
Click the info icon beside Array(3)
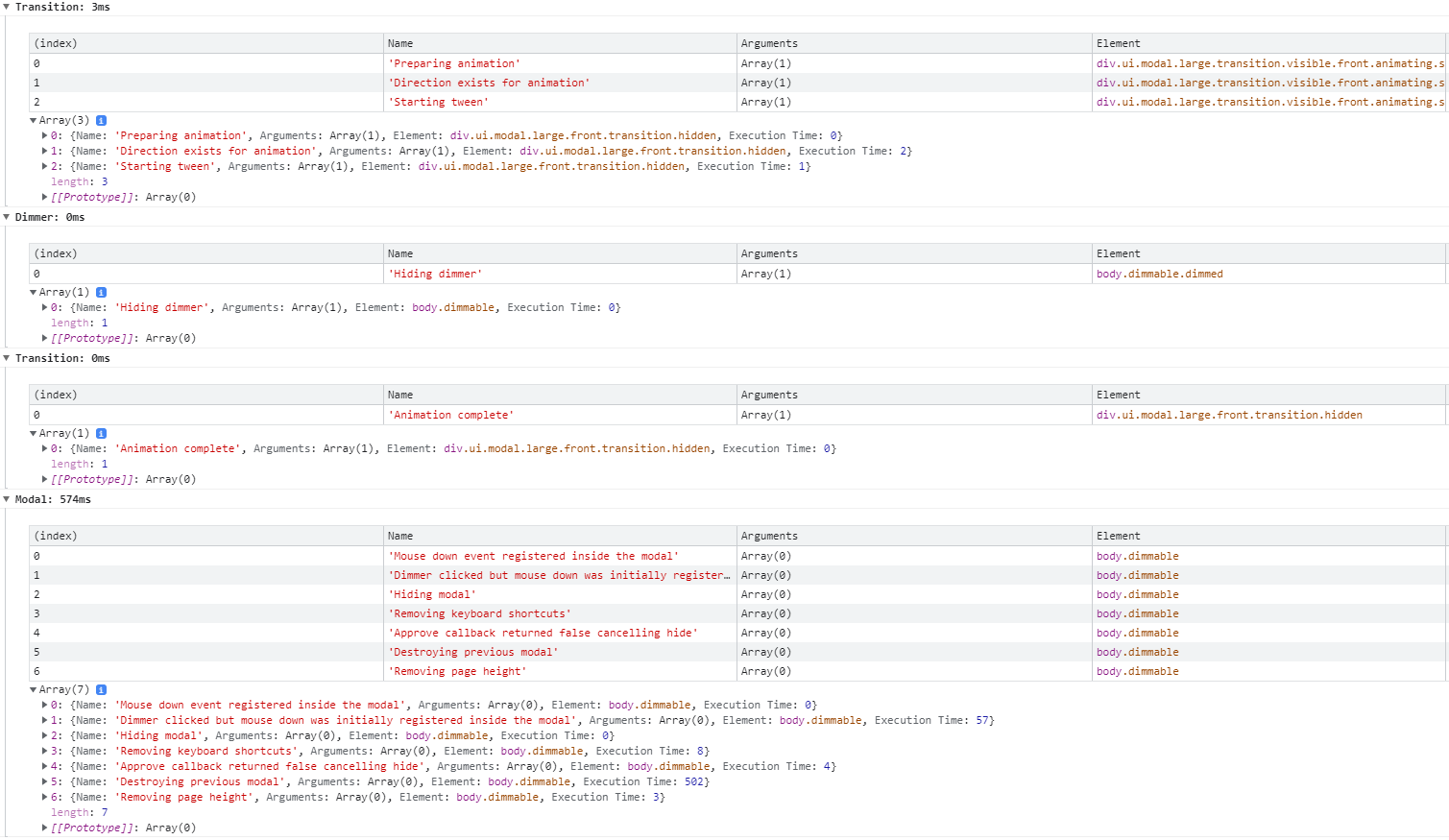click(x=102, y=119)
